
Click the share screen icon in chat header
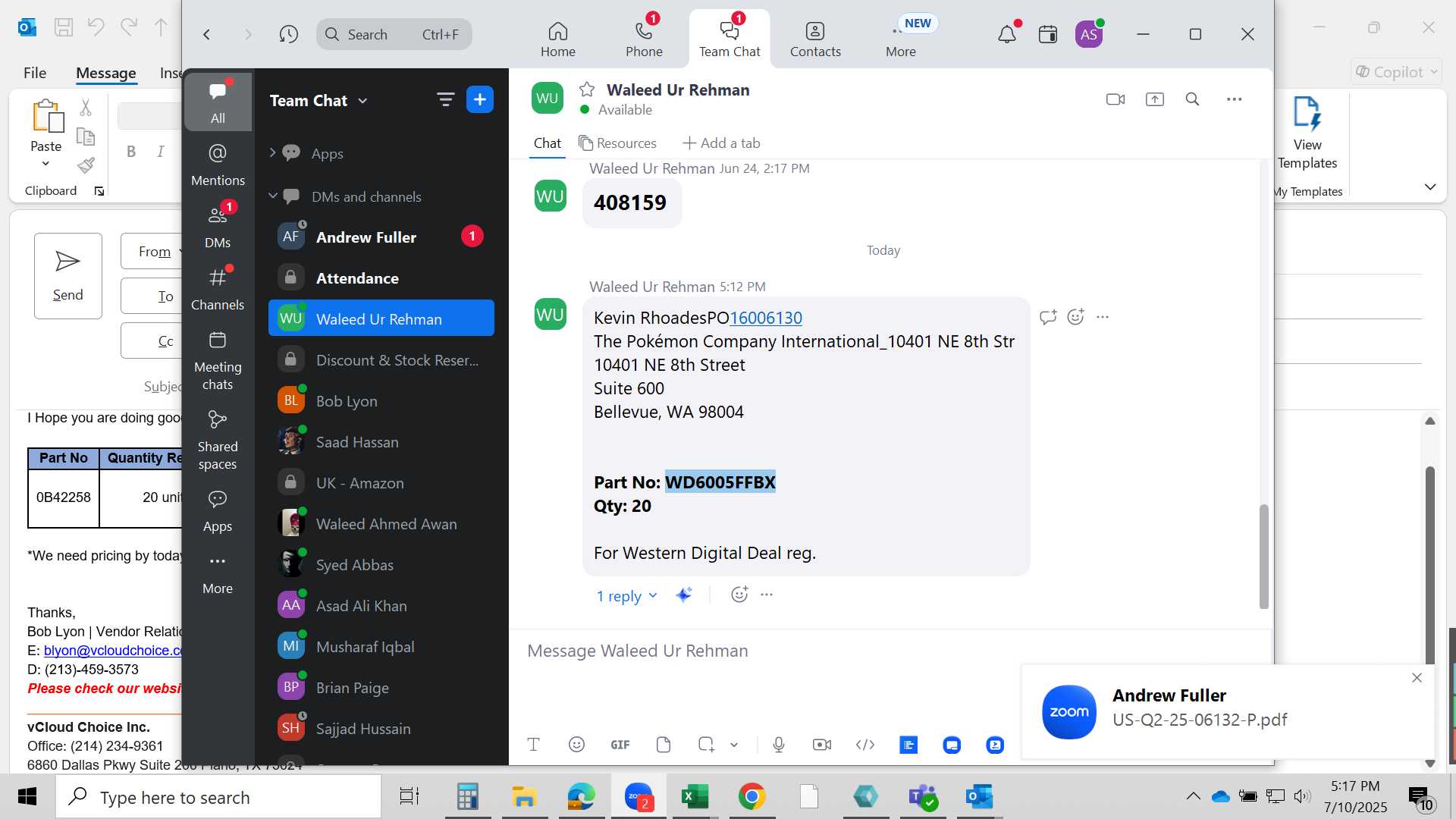1154,99
